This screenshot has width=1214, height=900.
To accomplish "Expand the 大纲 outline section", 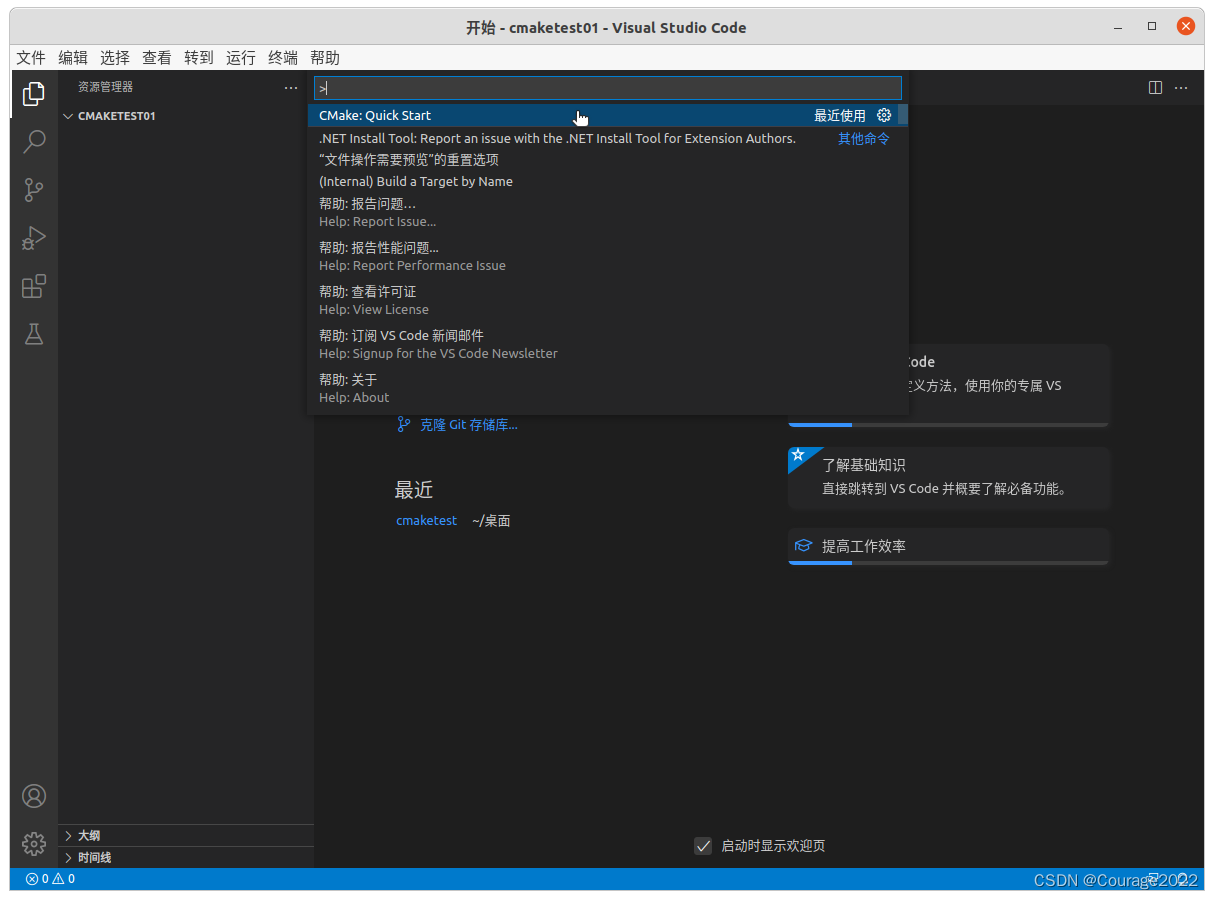I will click(186, 836).
